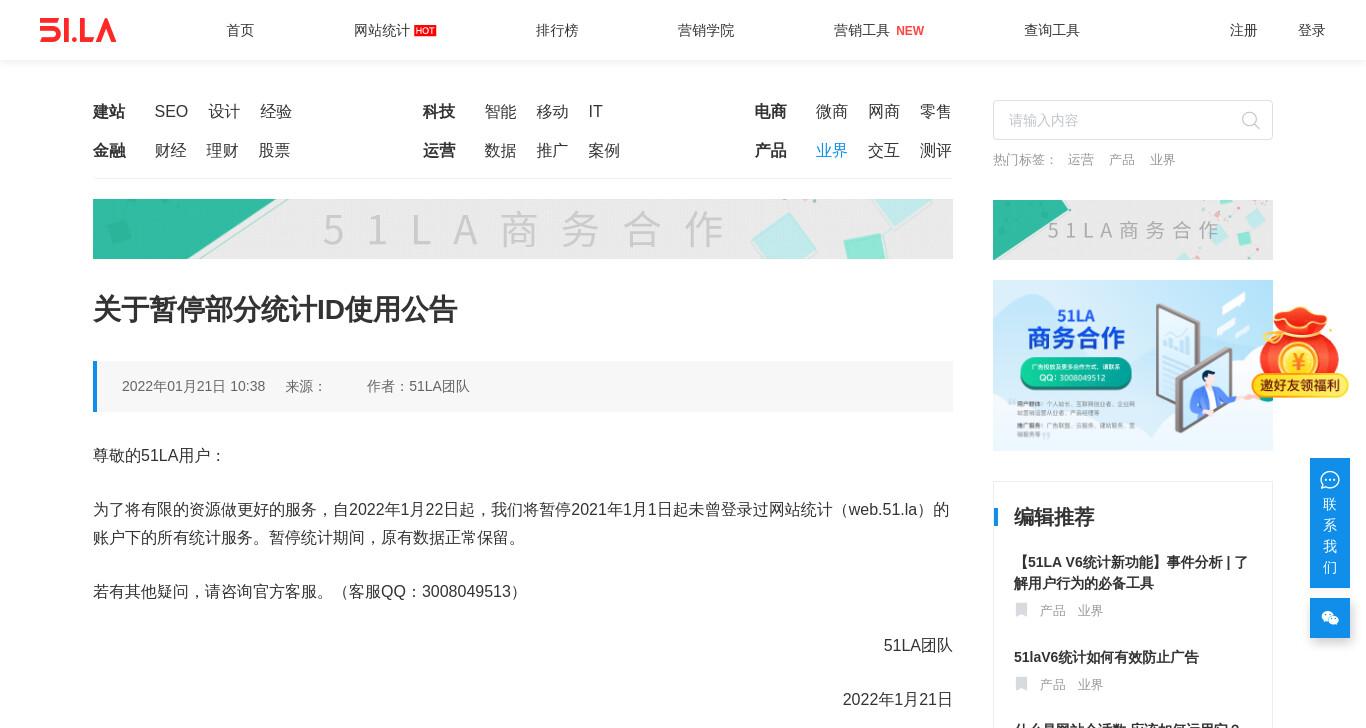Select 科技 category heading
Screen dimensions: 1366x728
[x=439, y=112]
